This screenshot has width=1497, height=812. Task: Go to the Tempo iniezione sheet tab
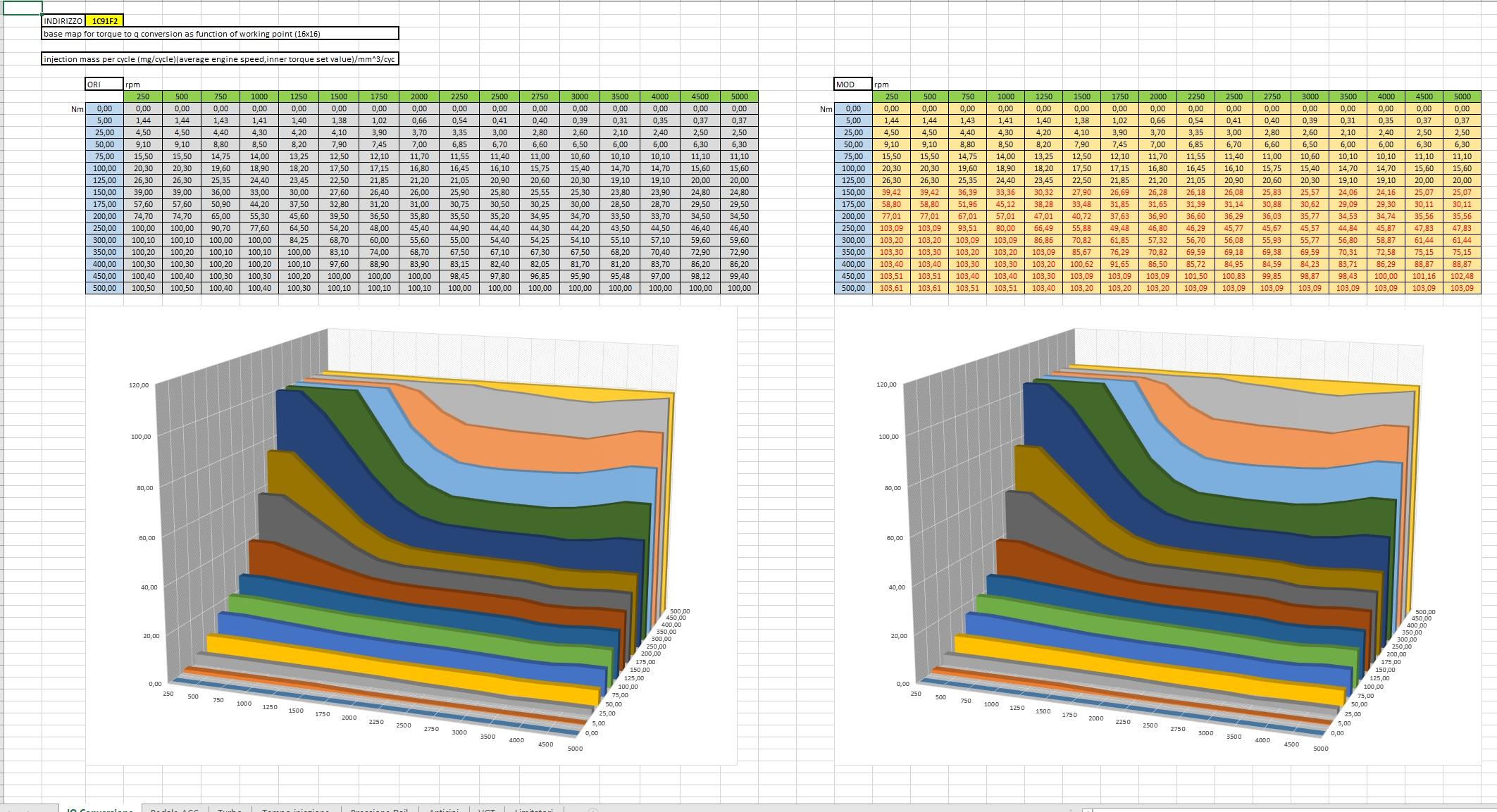(x=296, y=809)
